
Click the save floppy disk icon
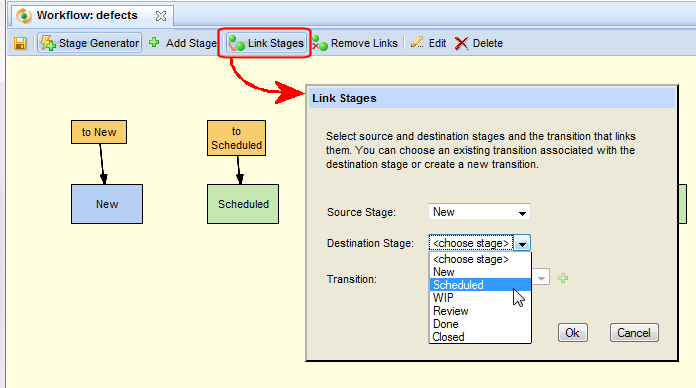click(x=20, y=43)
